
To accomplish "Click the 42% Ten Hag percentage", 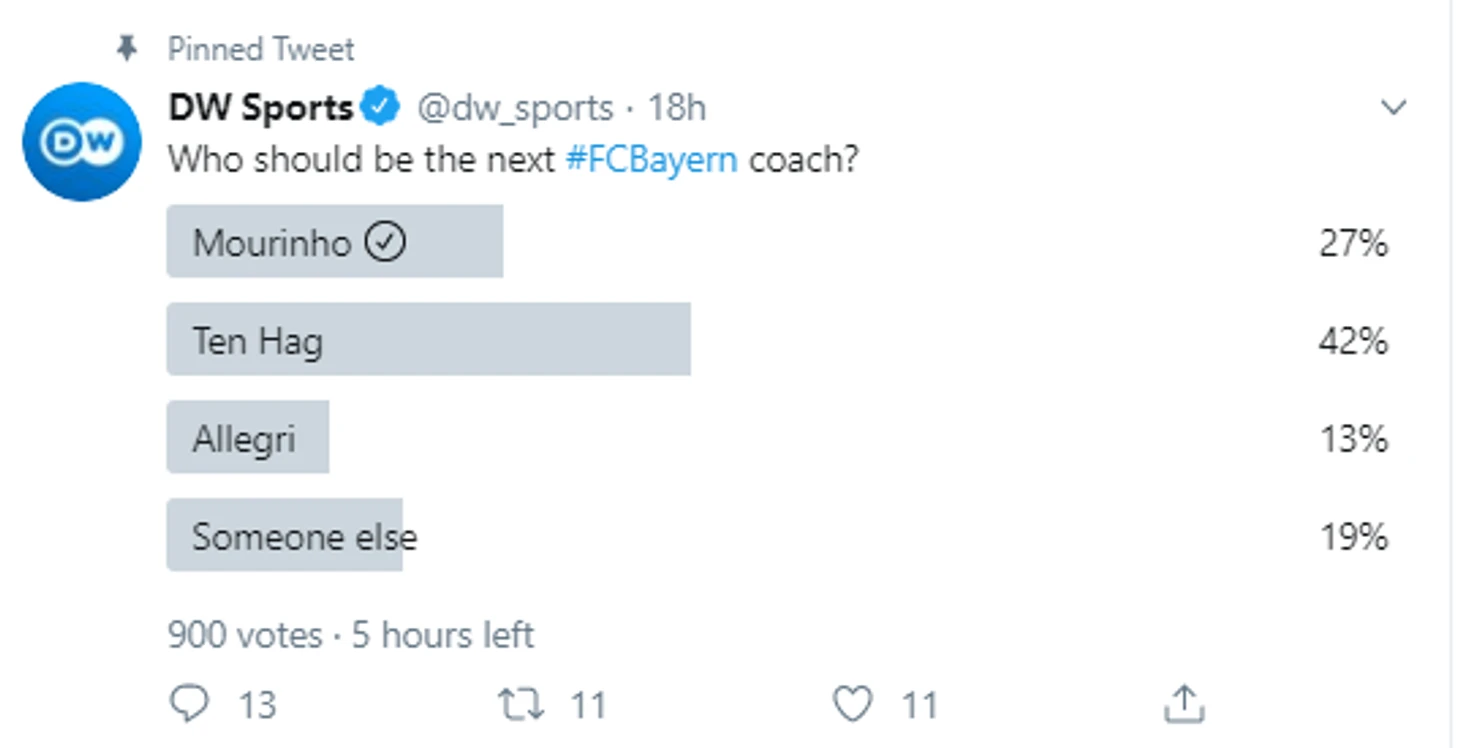I will 1352,341.
